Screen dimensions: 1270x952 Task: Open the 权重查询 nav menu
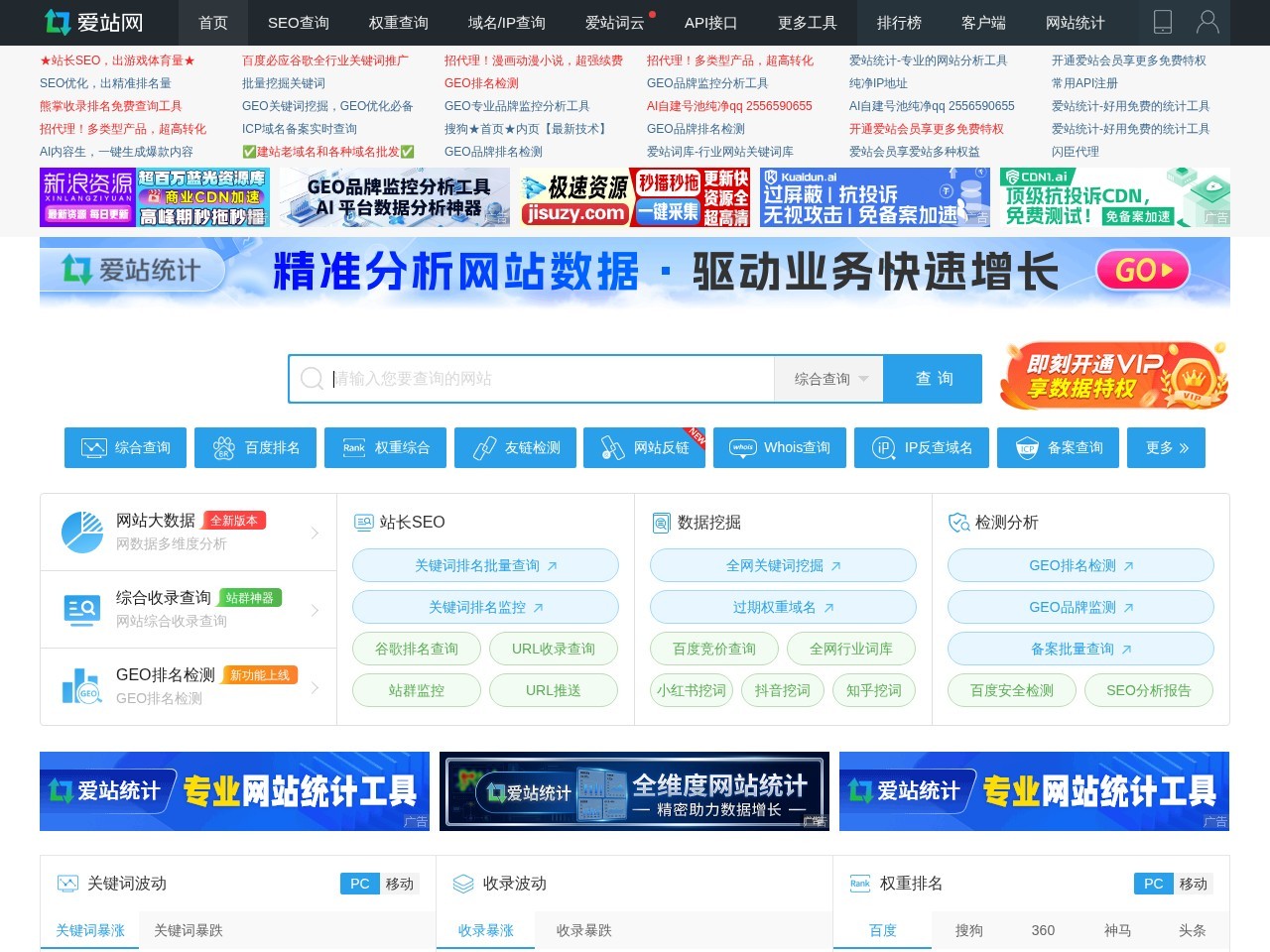(399, 22)
